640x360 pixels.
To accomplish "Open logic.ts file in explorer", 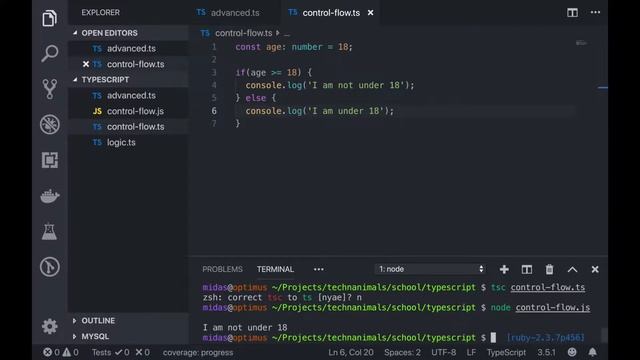I will (128, 142).
